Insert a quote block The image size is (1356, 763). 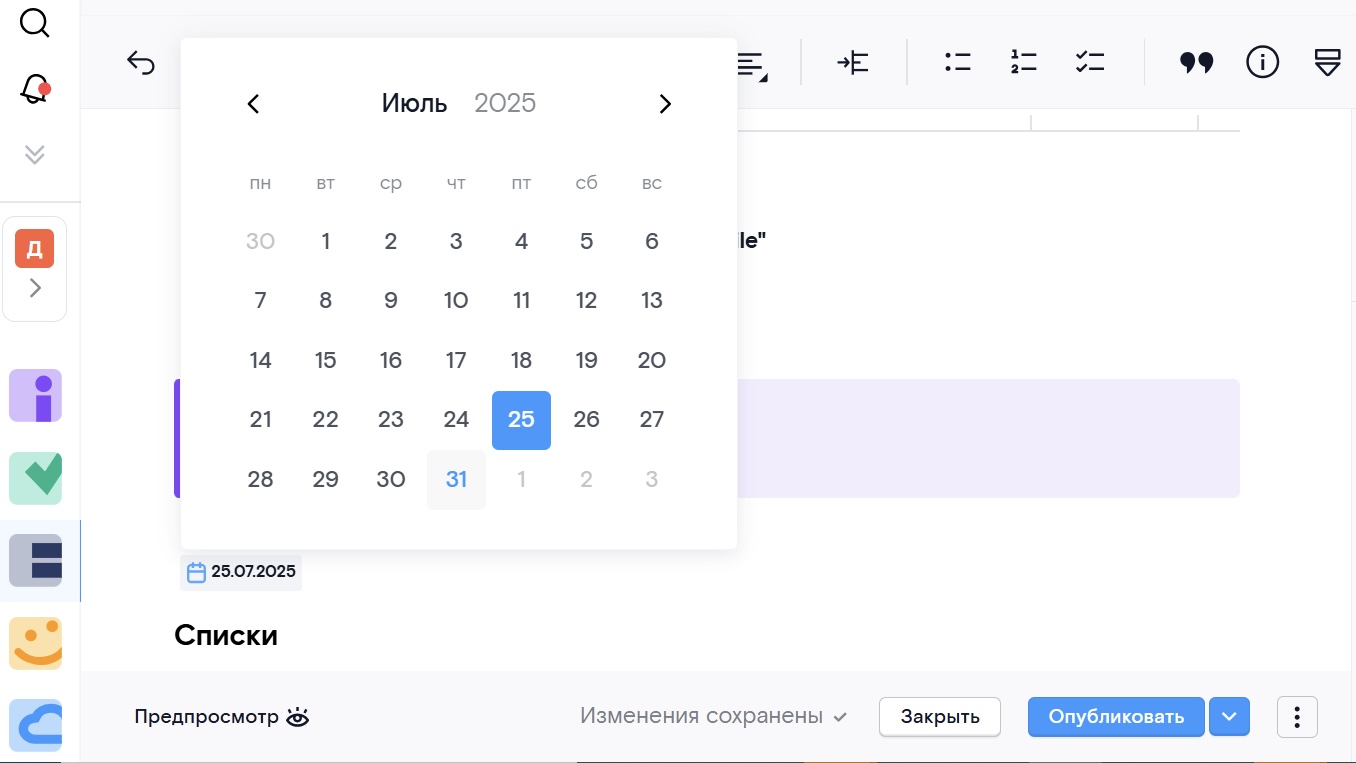tap(1196, 63)
